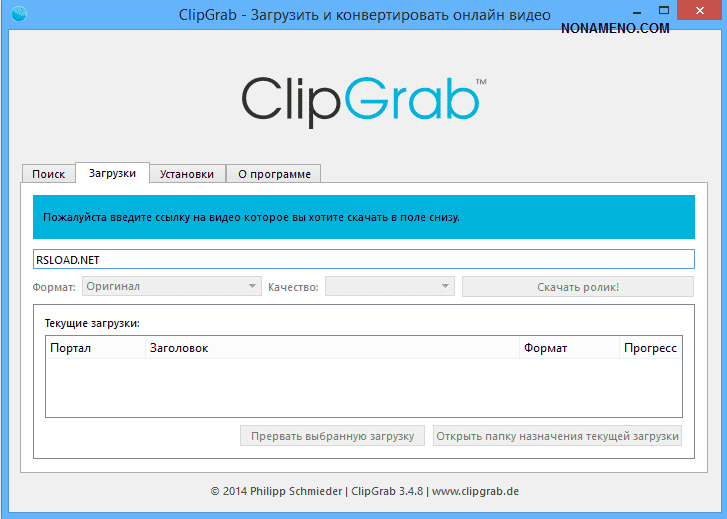
Task: Open the Установки tab
Action: tap(187, 174)
